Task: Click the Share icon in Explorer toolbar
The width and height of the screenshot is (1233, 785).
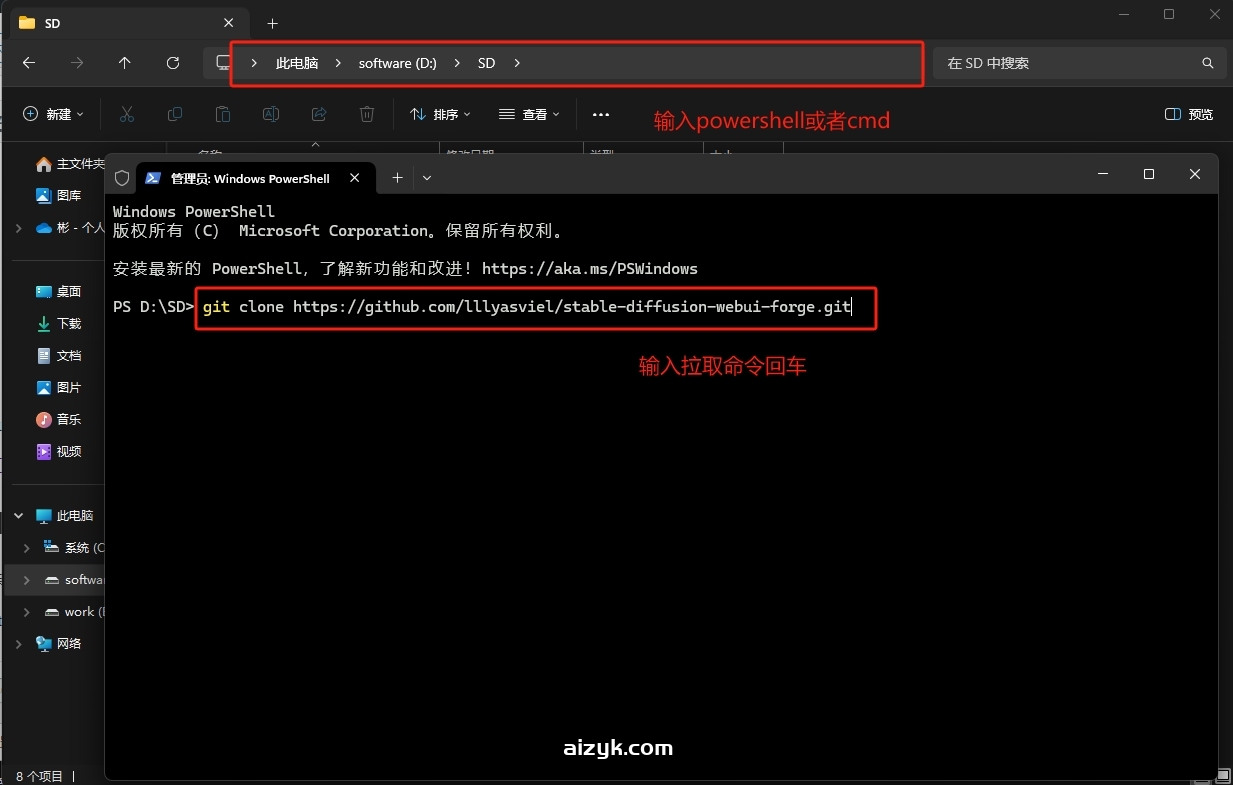Action: [318, 114]
